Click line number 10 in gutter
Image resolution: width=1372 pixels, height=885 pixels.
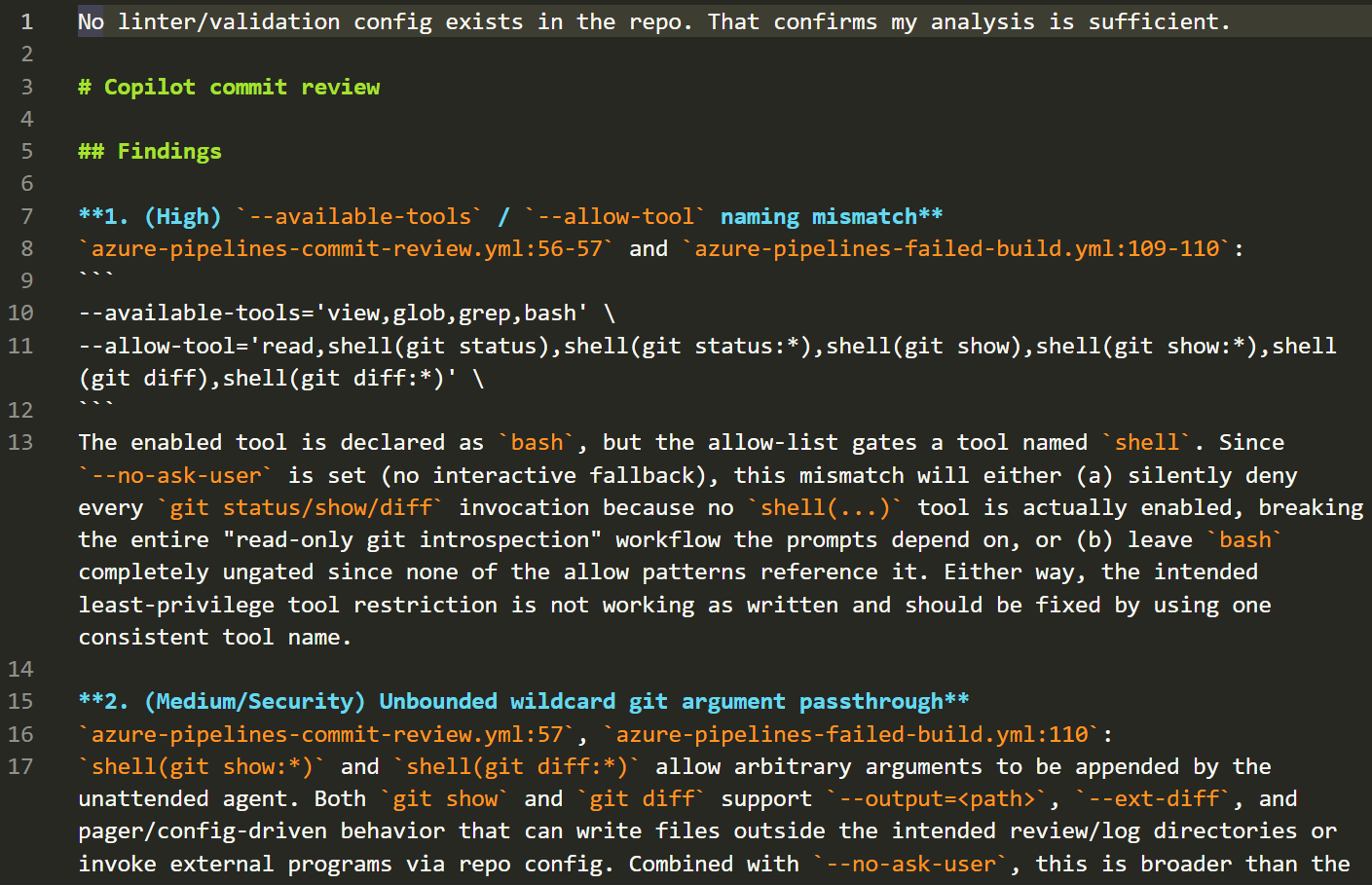pos(20,313)
